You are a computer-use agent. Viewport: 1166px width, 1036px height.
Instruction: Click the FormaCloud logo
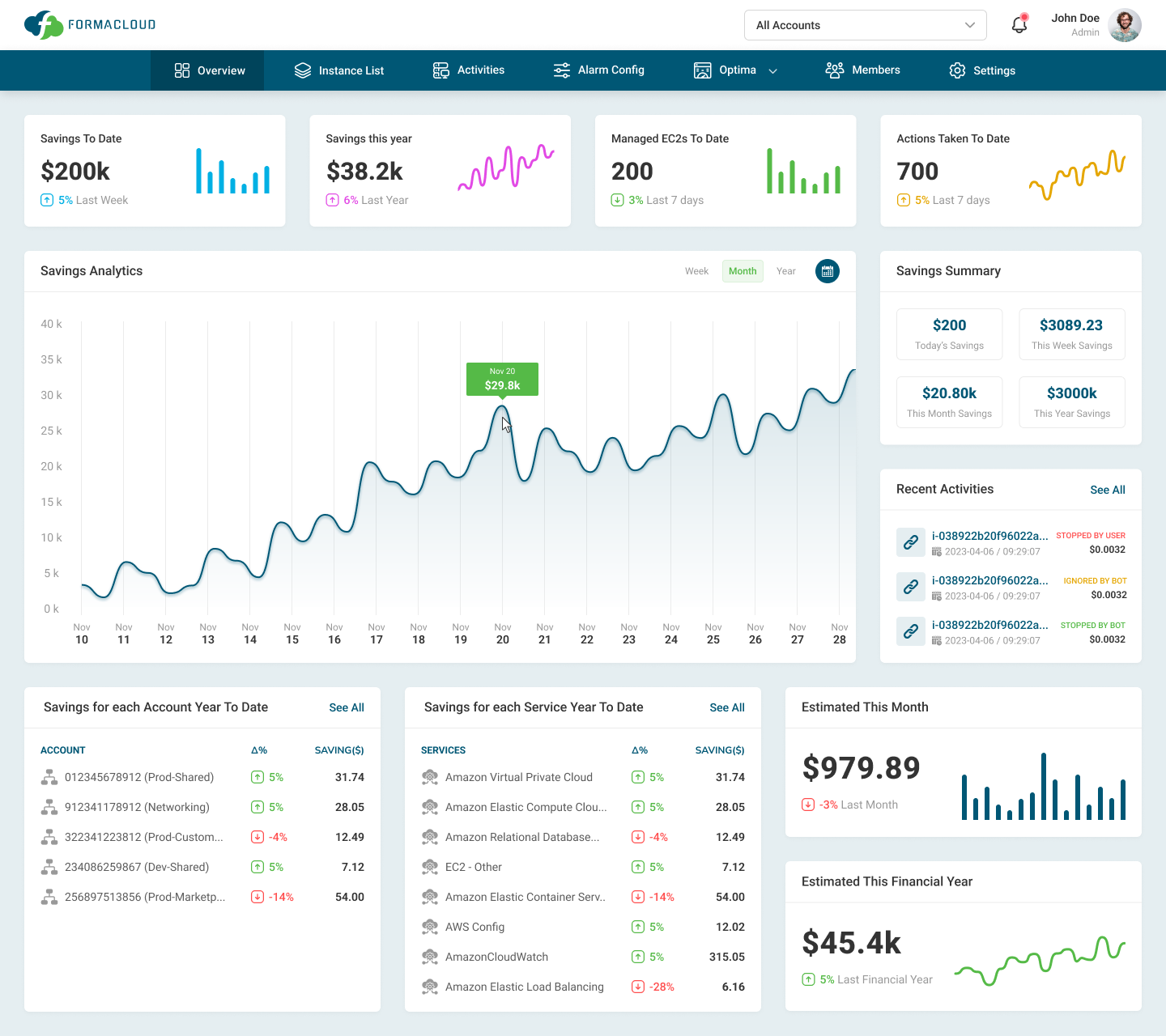[x=90, y=25]
